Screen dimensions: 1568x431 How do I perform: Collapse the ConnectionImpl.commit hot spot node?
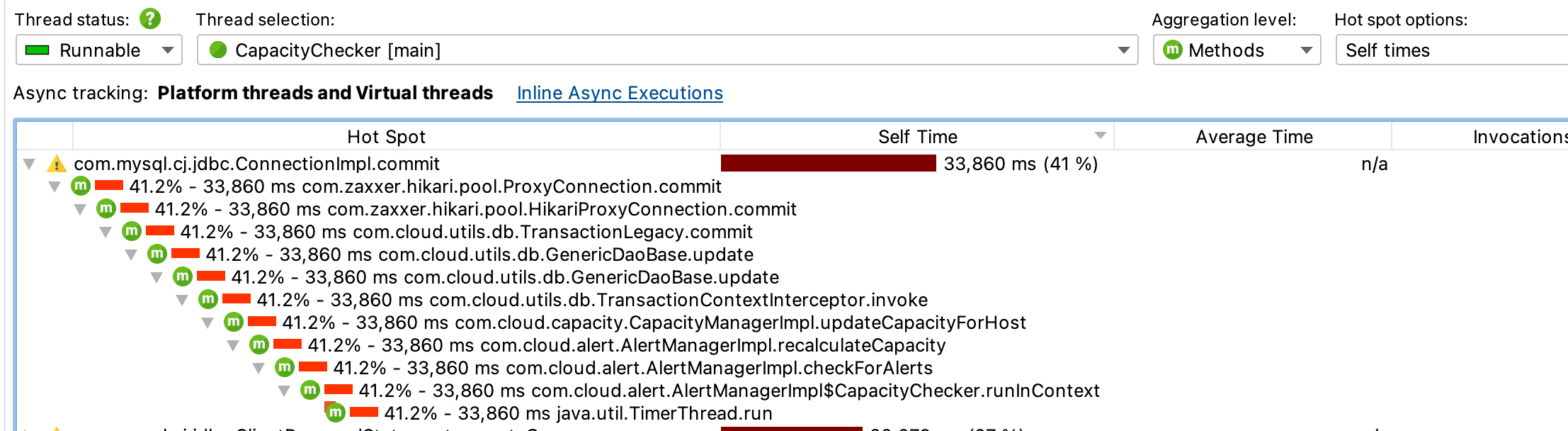pyautogui.click(x=29, y=164)
